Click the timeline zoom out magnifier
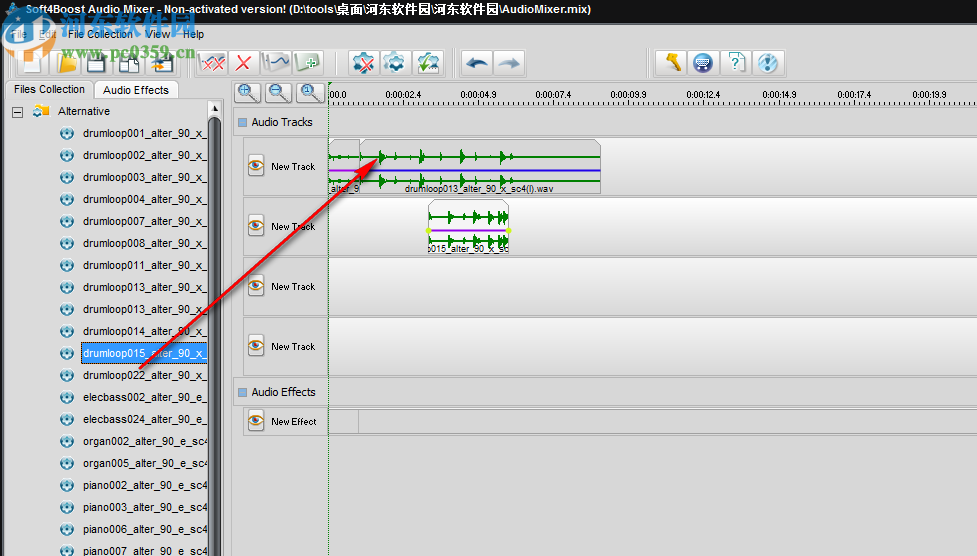The height and width of the screenshot is (556, 977). (x=279, y=93)
